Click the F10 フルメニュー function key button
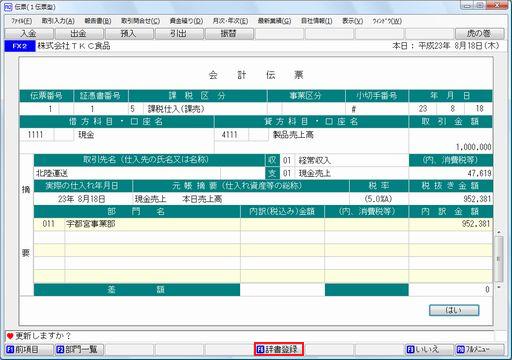This screenshot has width=512, height=360. [x=479, y=349]
